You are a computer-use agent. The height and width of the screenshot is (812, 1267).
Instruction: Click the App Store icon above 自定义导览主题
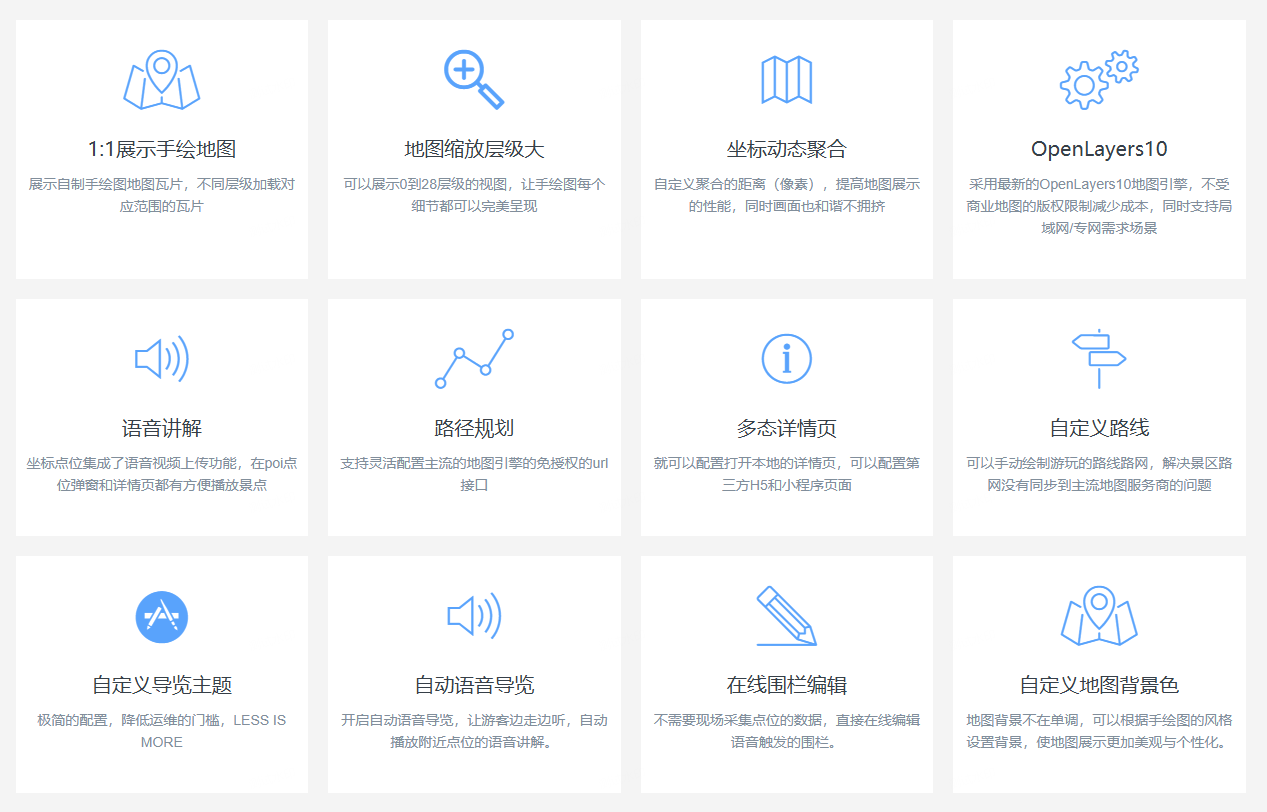[x=162, y=617]
